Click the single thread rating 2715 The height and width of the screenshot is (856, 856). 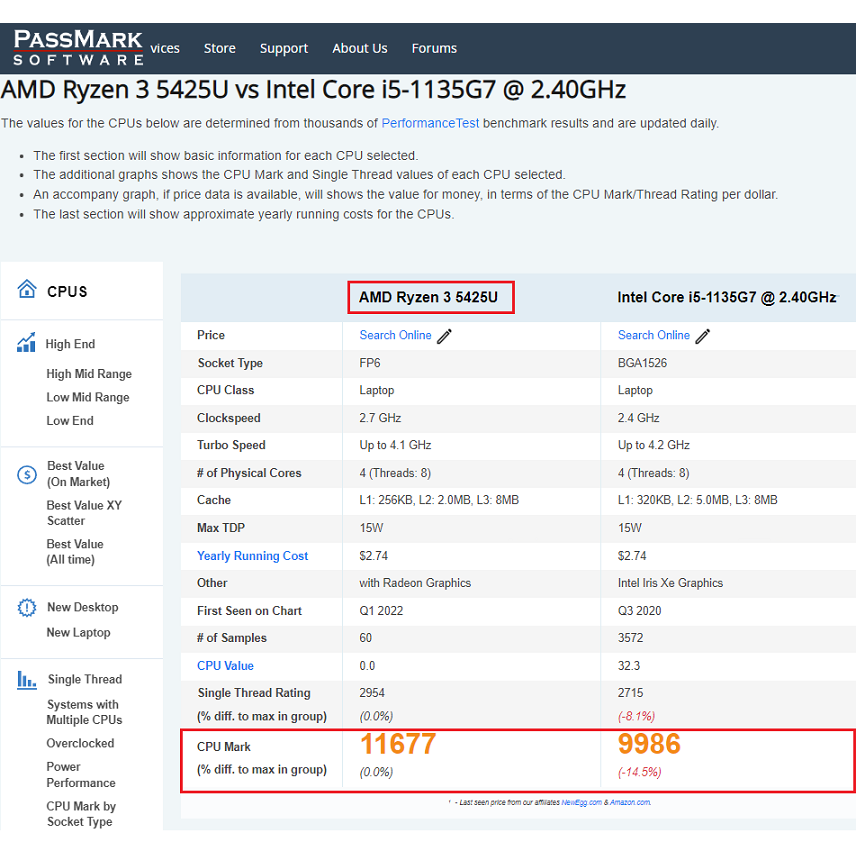pos(630,693)
